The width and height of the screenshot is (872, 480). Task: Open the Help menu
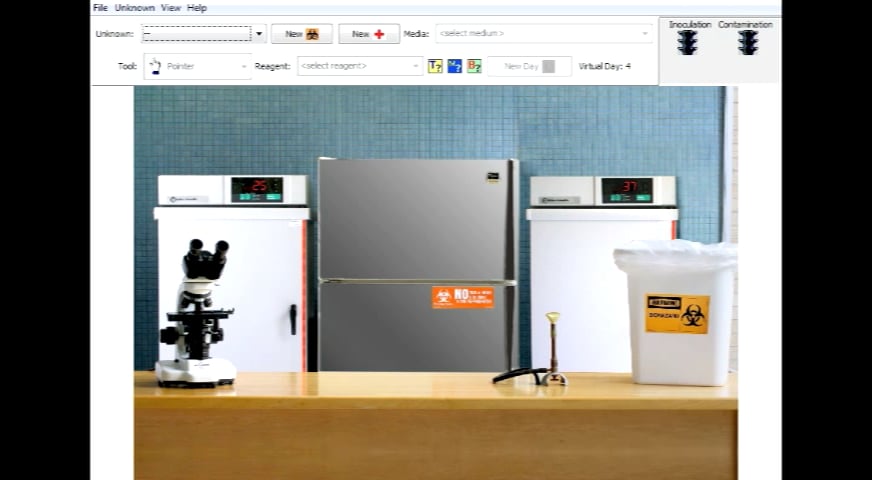tap(197, 8)
